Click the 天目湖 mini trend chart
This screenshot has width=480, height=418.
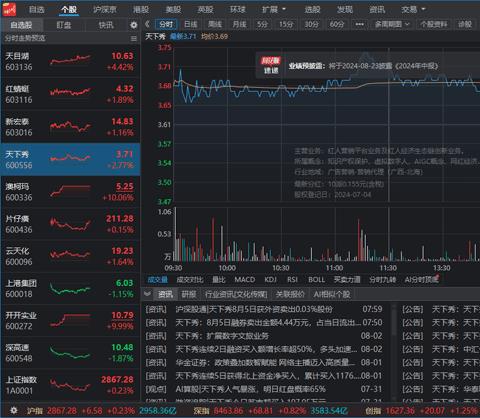click(70, 60)
